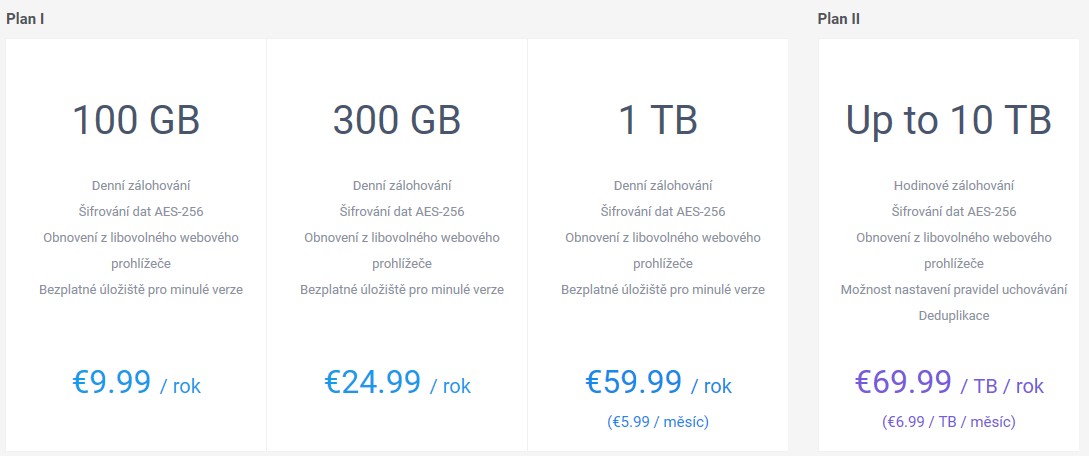The image size is (1089, 456).
Task: Click the (€5.99 / měsíc) monthly price
Action: 658,422
